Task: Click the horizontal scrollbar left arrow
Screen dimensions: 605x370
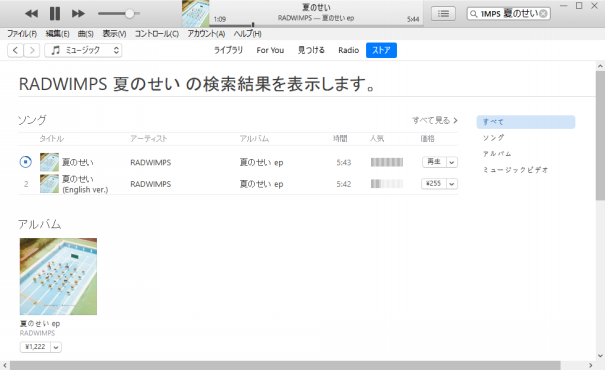Action: click(5, 365)
